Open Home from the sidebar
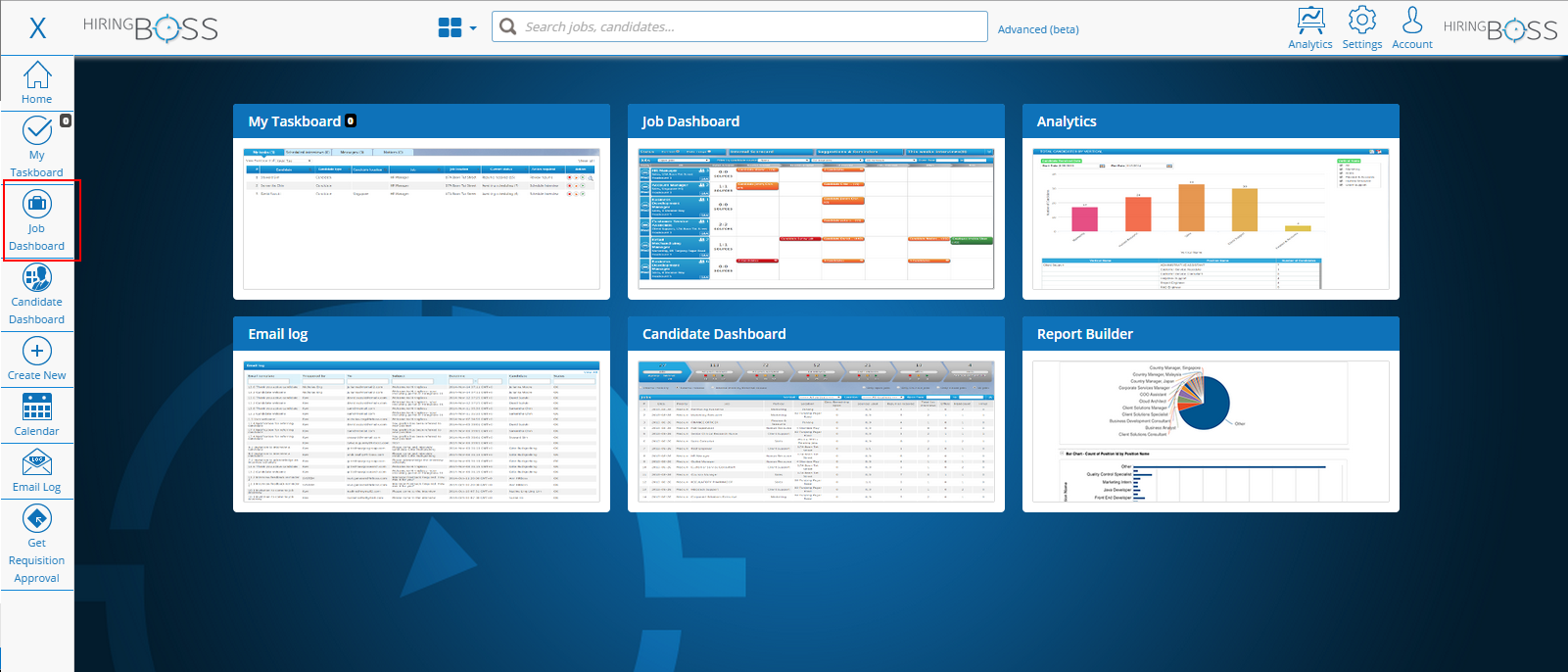Viewport: 1568px width, 672px height. point(37,83)
